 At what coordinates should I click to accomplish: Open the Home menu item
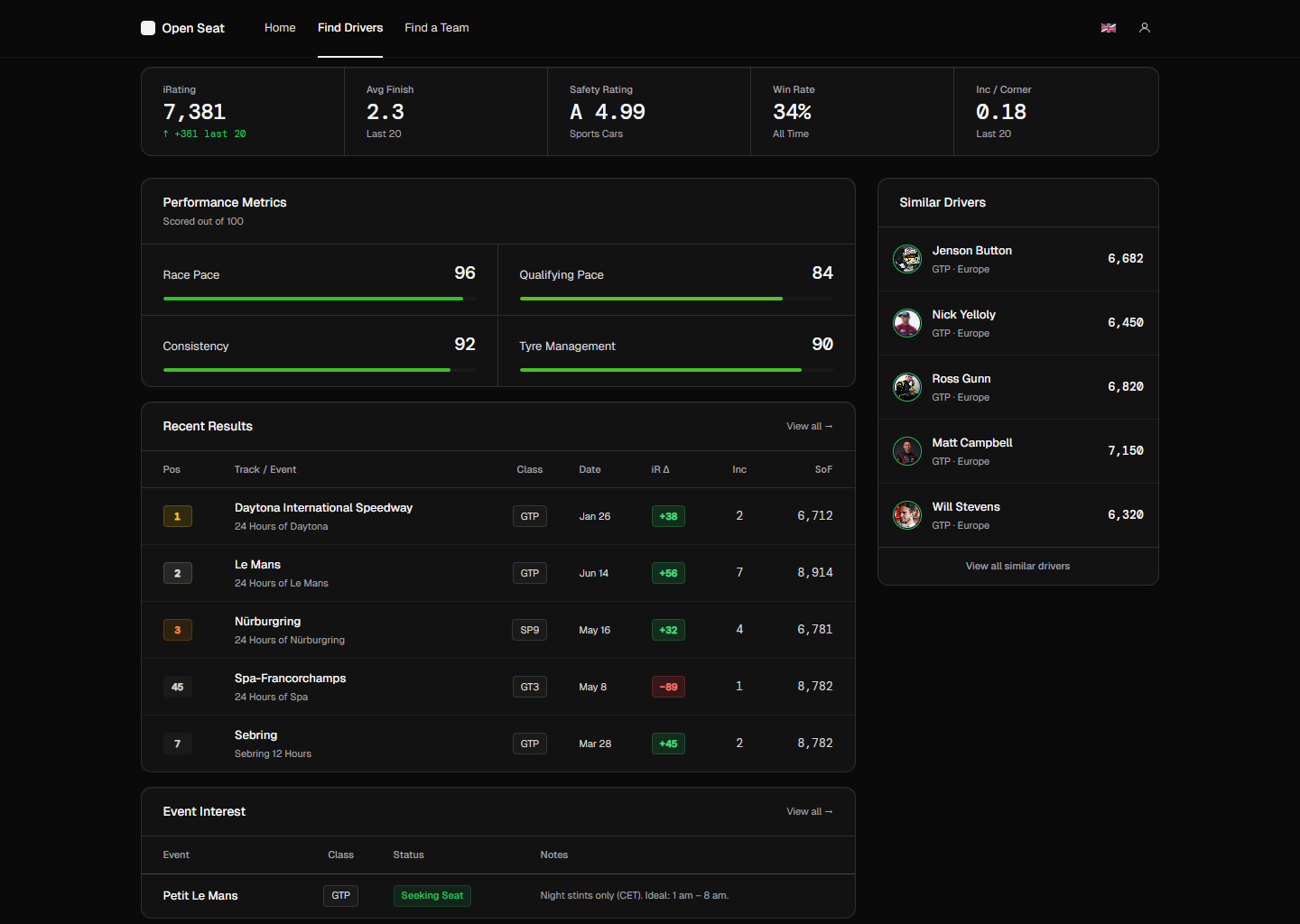[280, 28]
